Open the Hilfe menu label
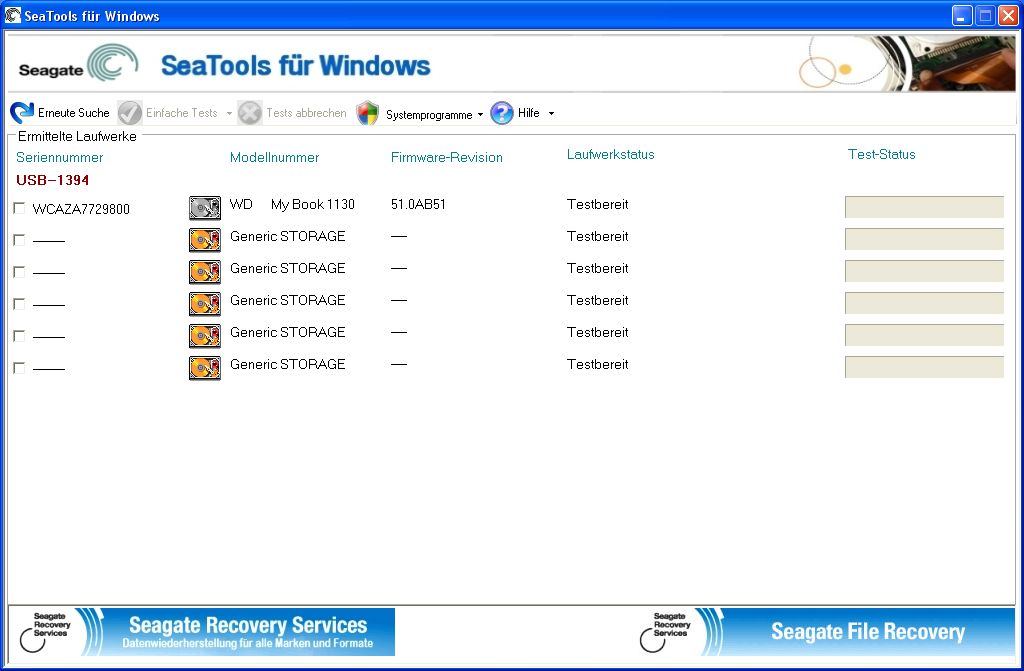Image resolution: width=1024 pixels, height=671 pixels. click(x=528, y=113)
